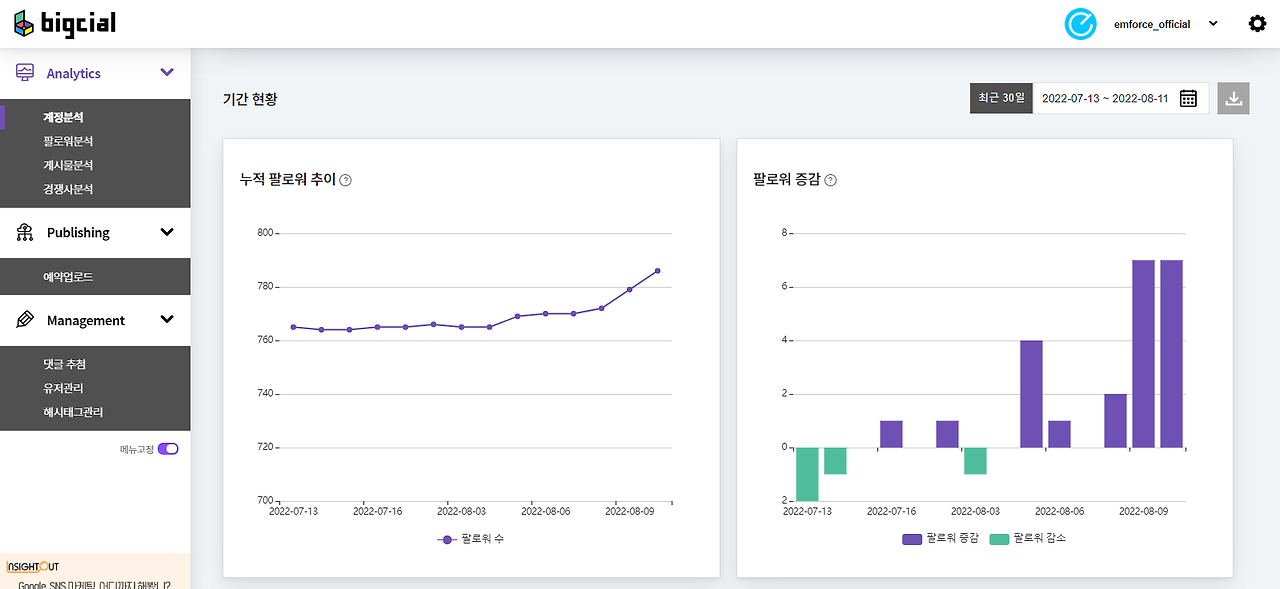The width and height of the screenshot is (1280, 589).
Task: Open settings via the gear icon
Action: (1257, 24)
